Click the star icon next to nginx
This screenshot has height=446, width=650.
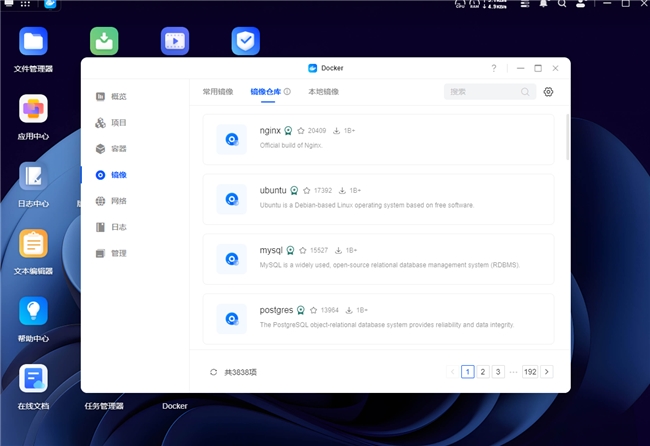coord(301,131)
